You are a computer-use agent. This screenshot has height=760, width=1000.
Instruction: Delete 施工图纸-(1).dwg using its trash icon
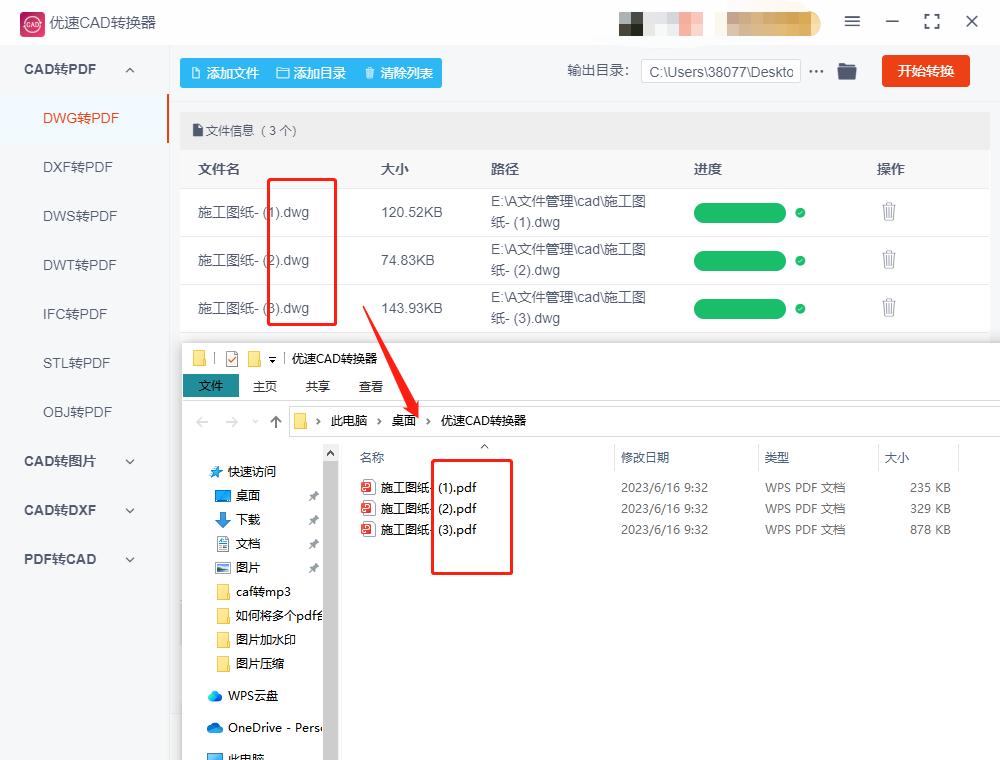pos(889,212)
